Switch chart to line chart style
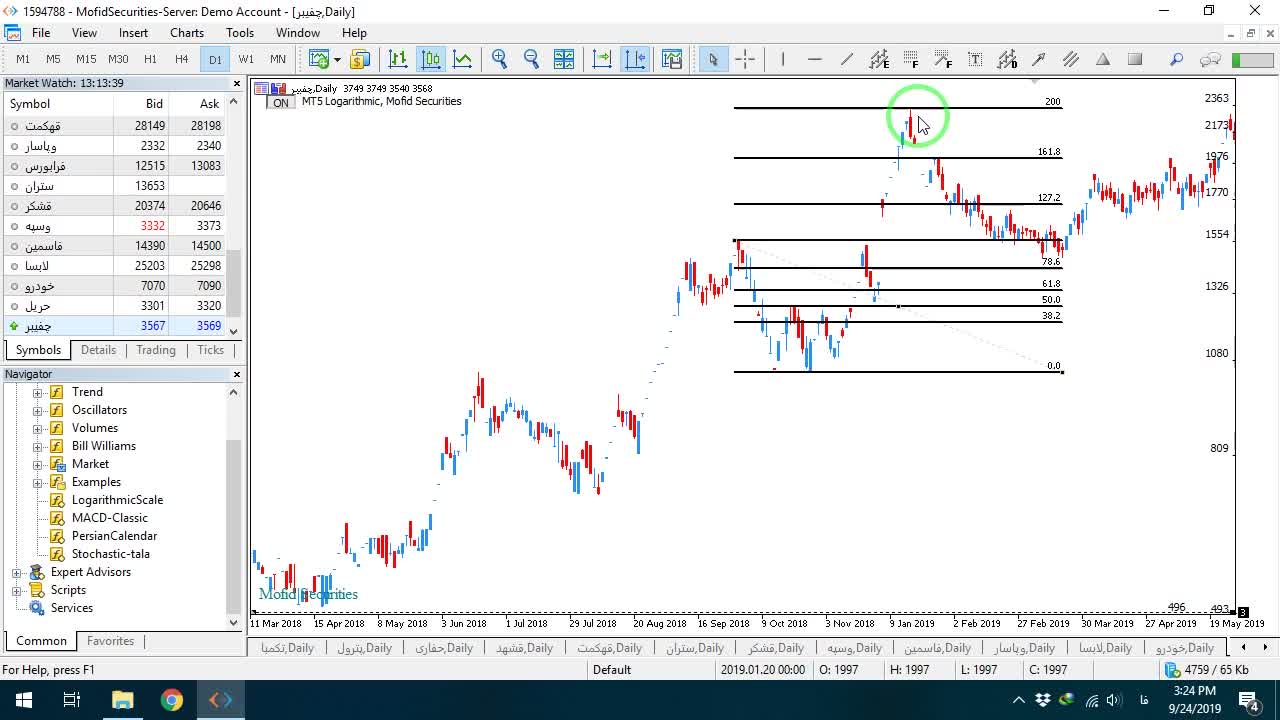 pyautogui.click(x=462, y=59)
